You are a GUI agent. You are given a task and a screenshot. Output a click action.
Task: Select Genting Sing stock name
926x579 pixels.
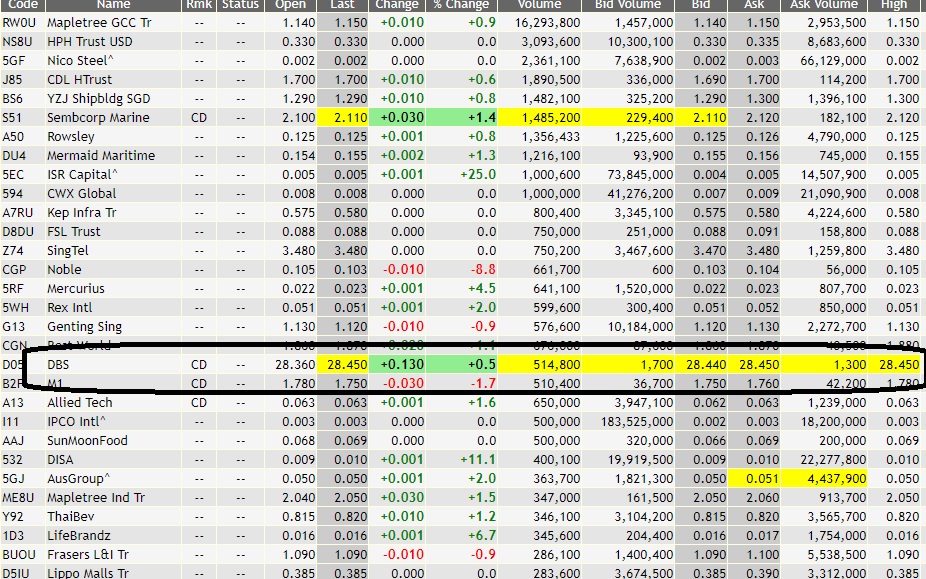84,327
